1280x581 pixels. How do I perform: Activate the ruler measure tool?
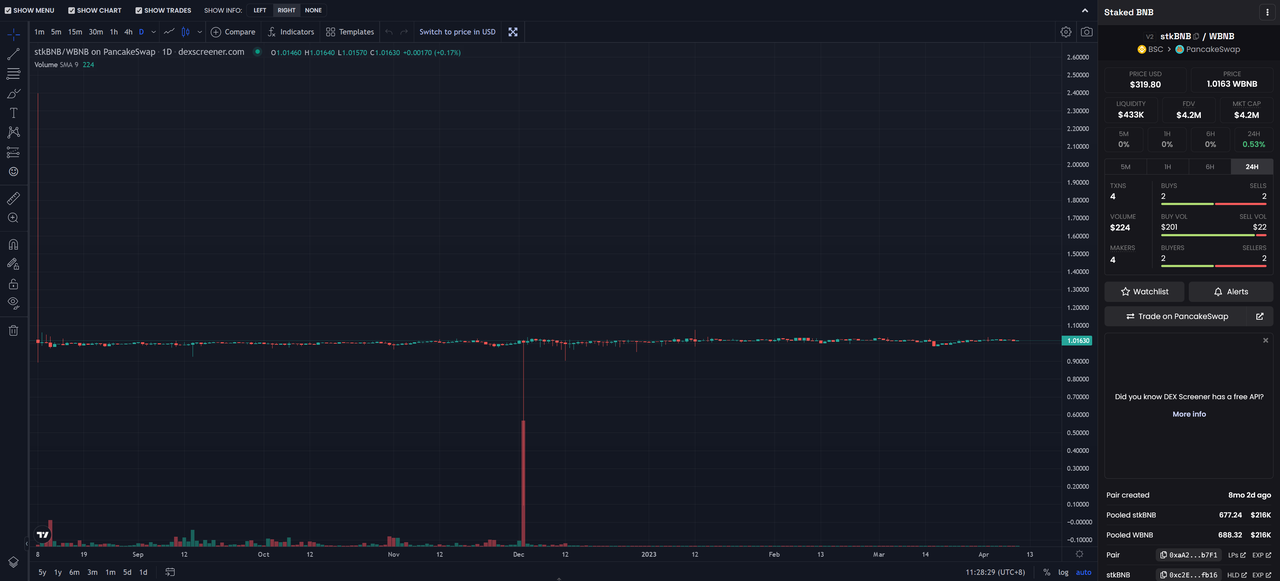[x=13, y=198]
